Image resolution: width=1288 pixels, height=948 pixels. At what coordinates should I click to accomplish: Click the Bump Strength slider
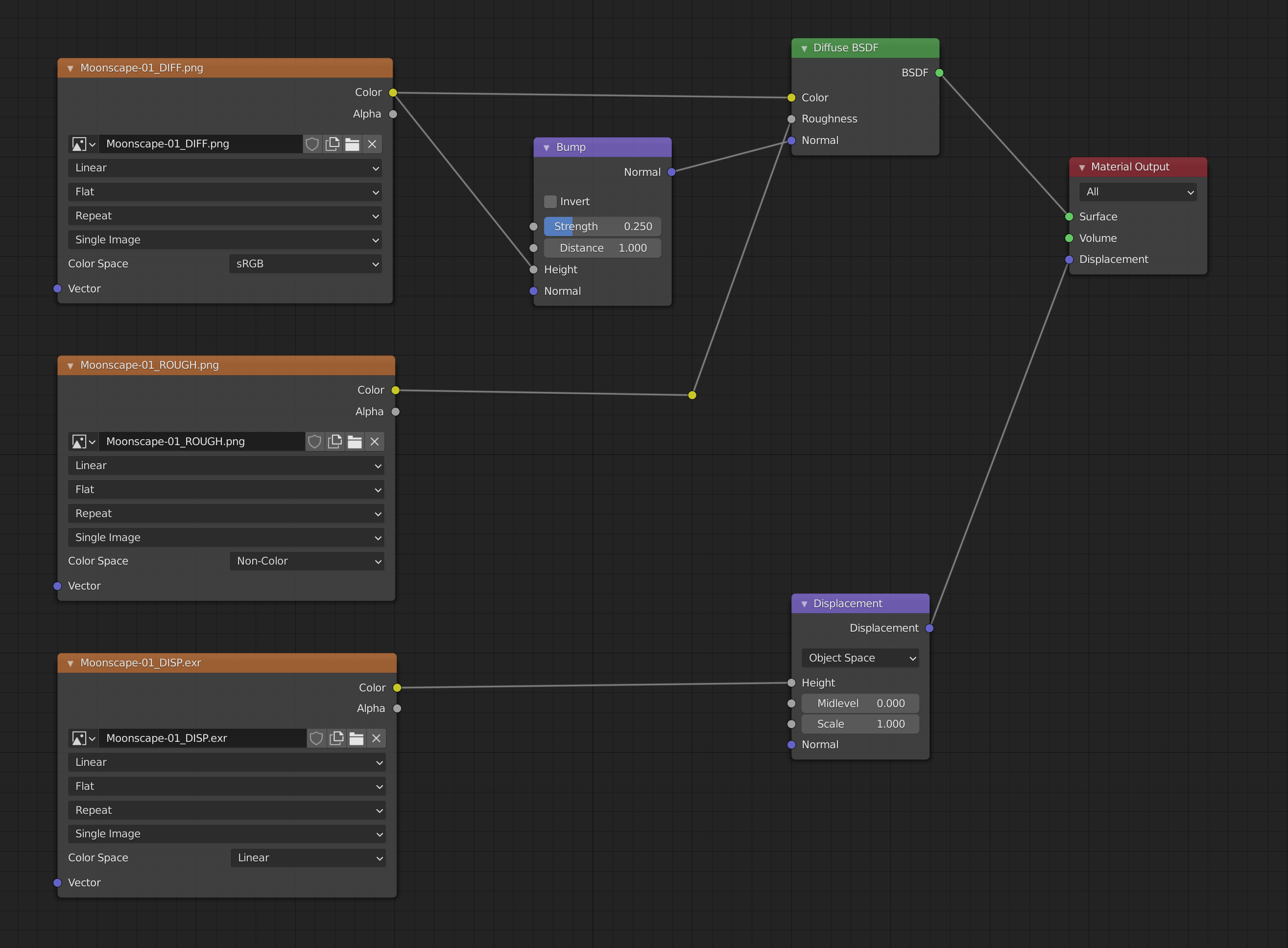[x=602, y=227]
